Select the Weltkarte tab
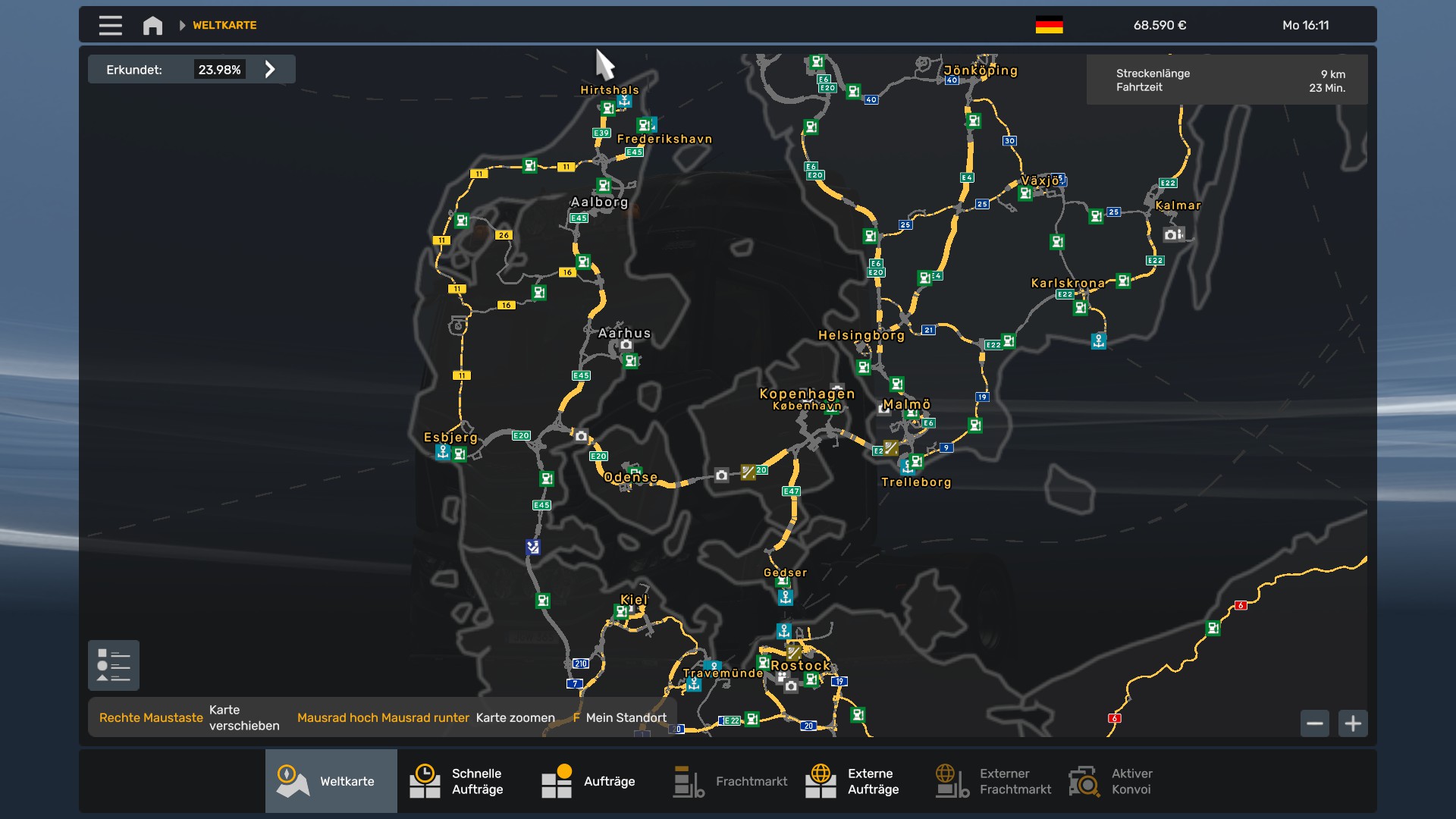 [x=331, y=781]
